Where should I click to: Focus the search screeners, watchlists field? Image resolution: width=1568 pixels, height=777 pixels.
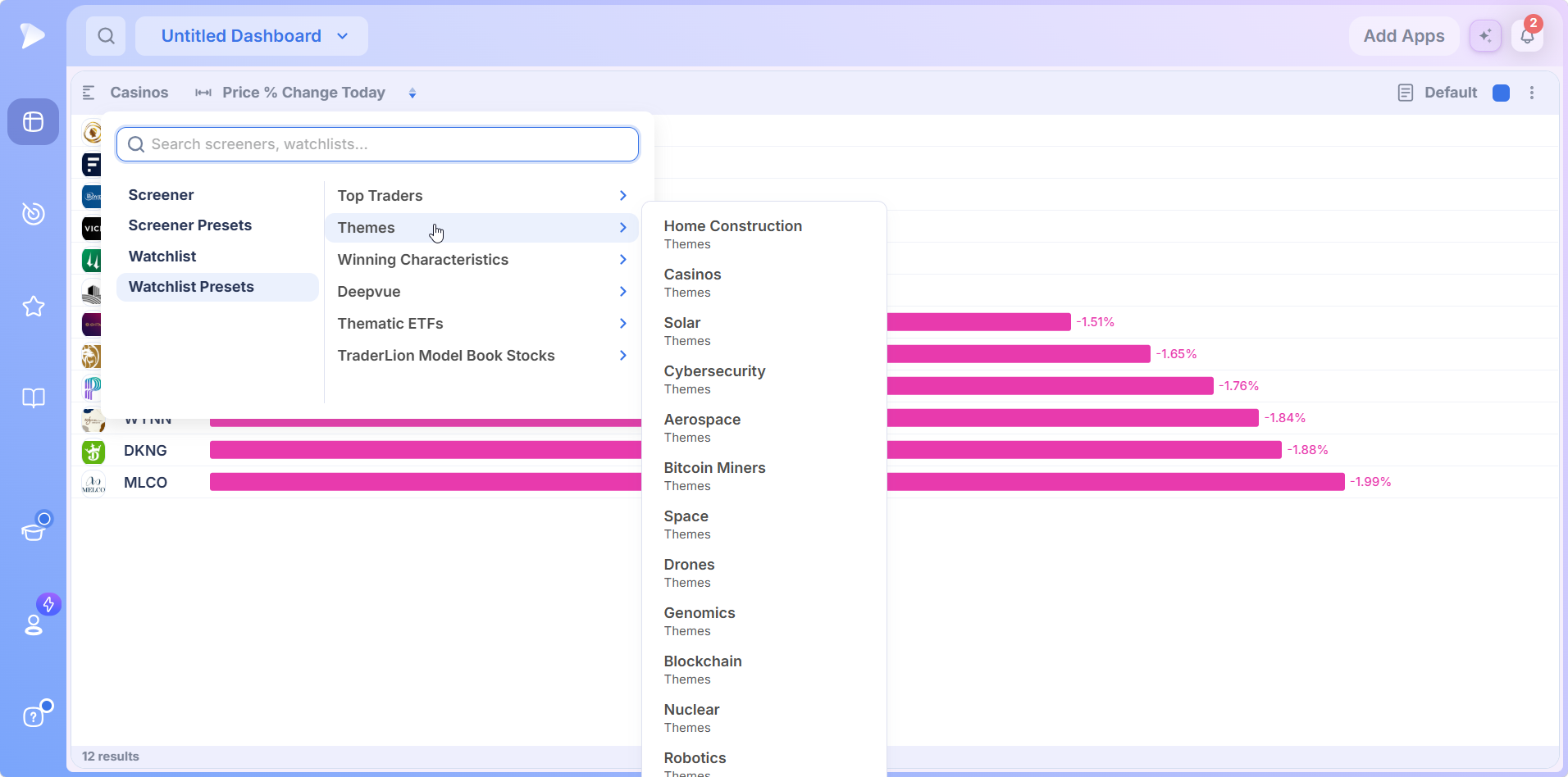coord(377,144)
